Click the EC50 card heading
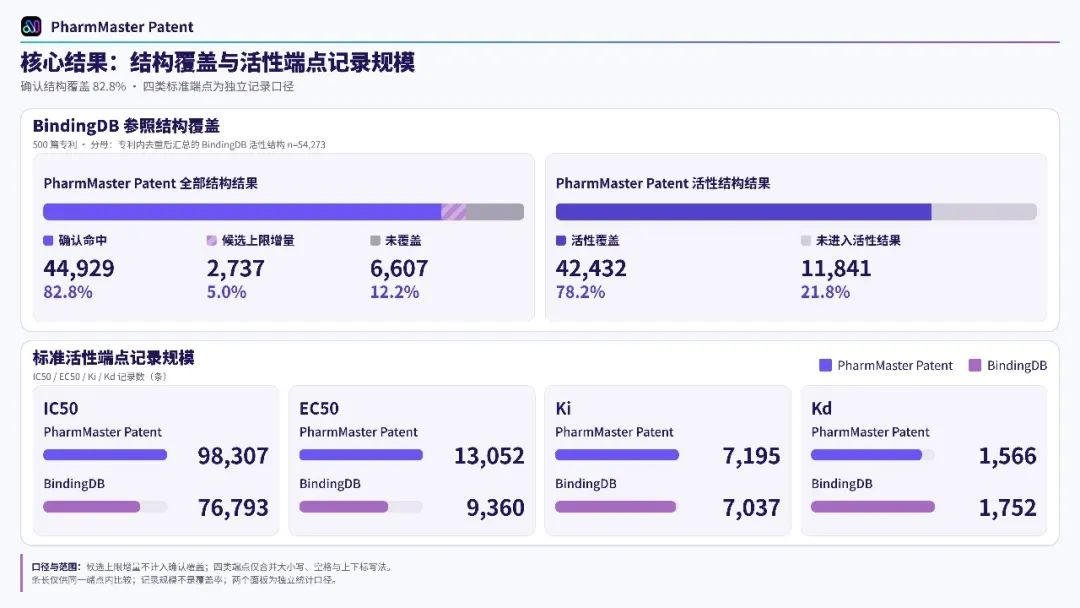Viewport: 1080px width, 608px height. coord(319,408)
